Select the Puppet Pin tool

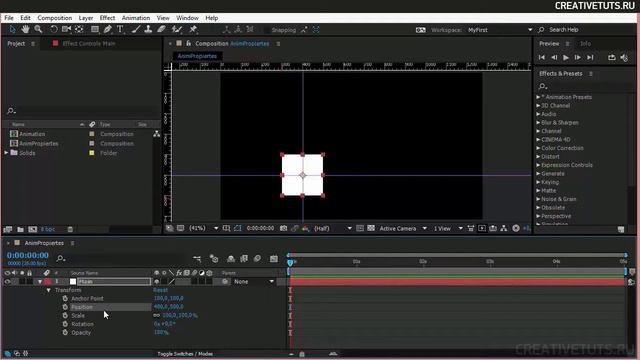tap(193, 29)
